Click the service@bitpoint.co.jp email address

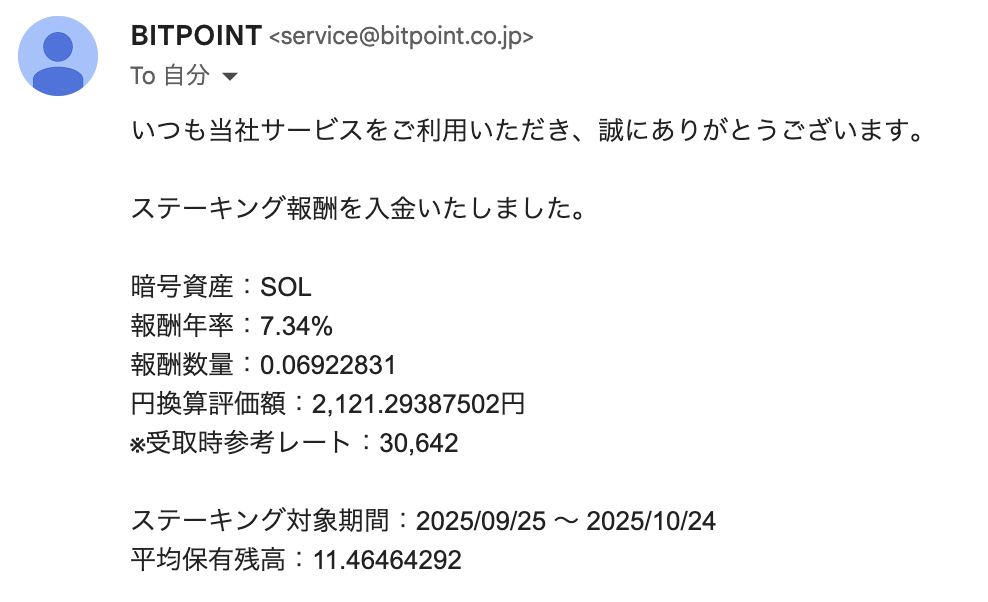point(401,37)
